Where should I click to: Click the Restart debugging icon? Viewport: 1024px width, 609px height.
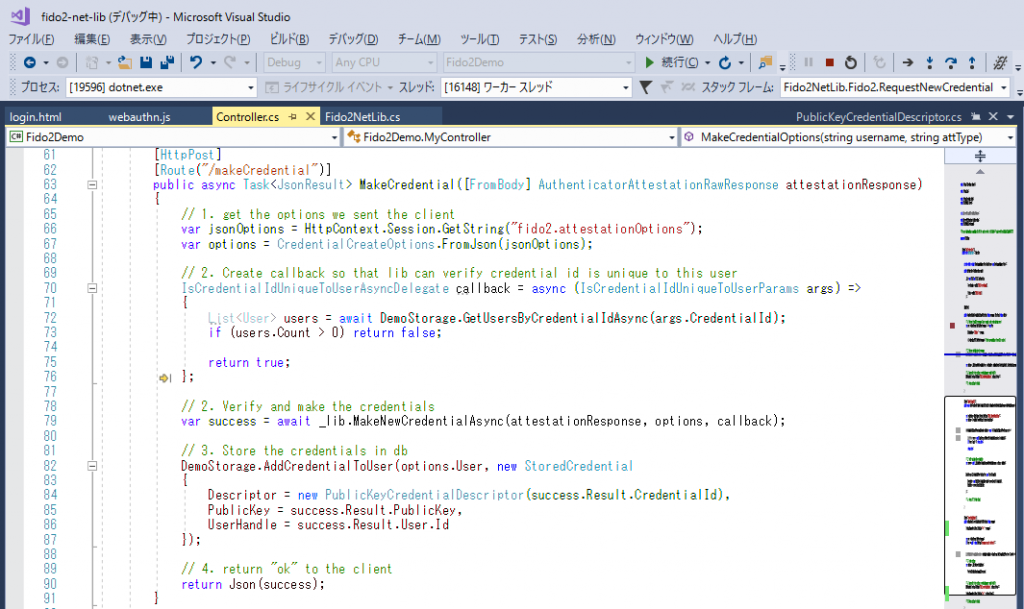point(849,63)
